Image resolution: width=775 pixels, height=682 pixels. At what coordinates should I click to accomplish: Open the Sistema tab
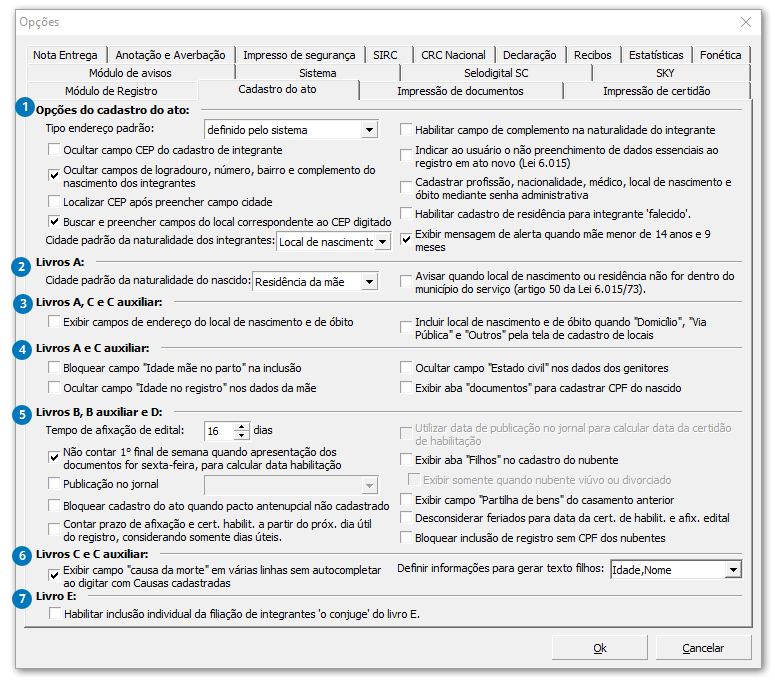click(317, 73)
